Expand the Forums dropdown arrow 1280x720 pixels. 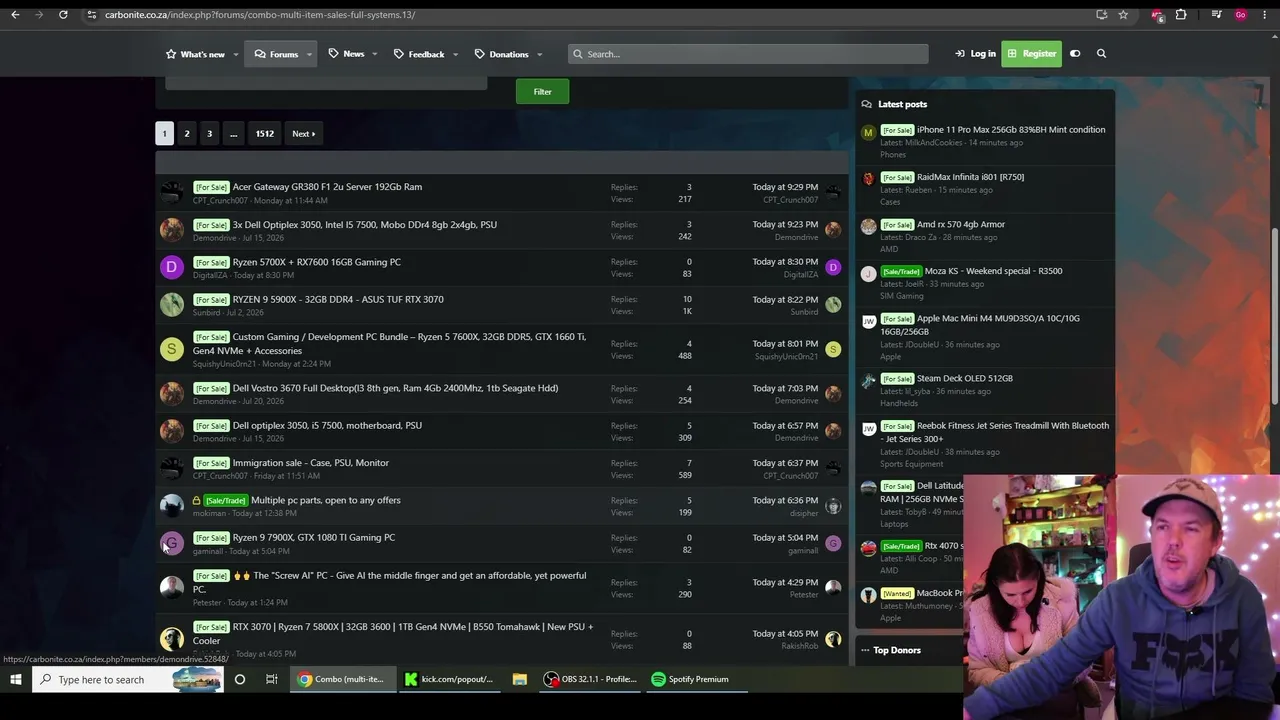click(309, 54)
